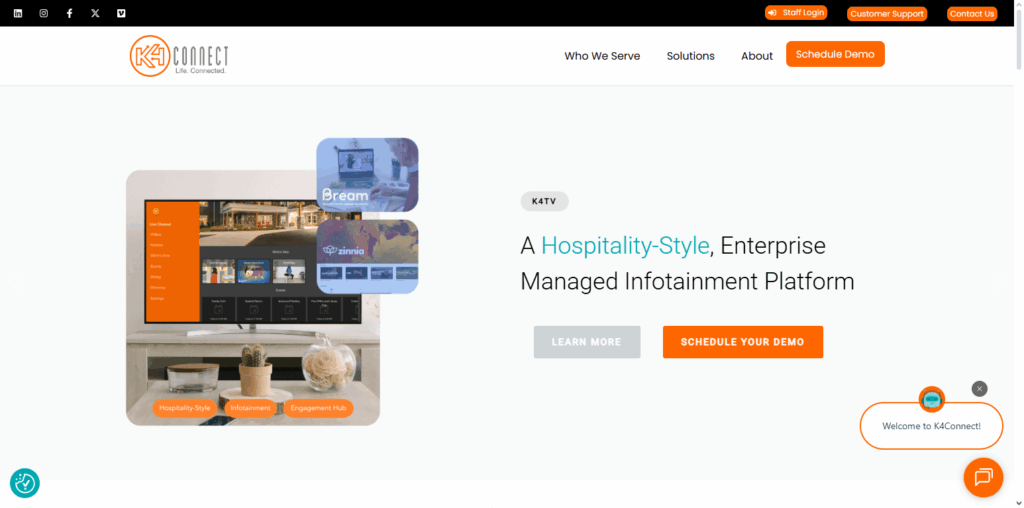Image resolution: width=1024 pixels, height=508 pixels.
Task: Open the Instagram social icon
Action: tap(44, 13)
